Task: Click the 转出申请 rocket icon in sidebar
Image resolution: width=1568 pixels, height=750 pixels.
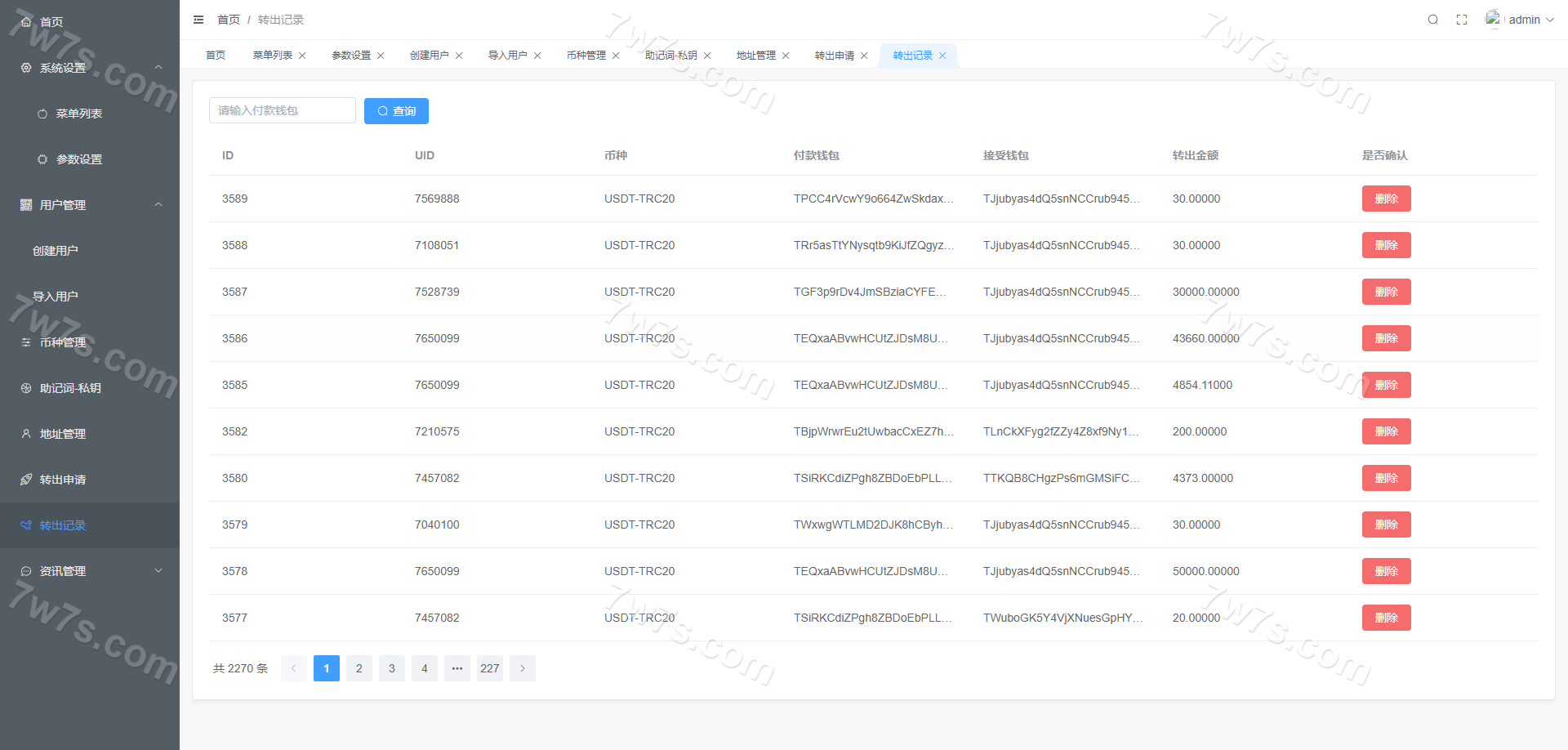Action: 26,480
